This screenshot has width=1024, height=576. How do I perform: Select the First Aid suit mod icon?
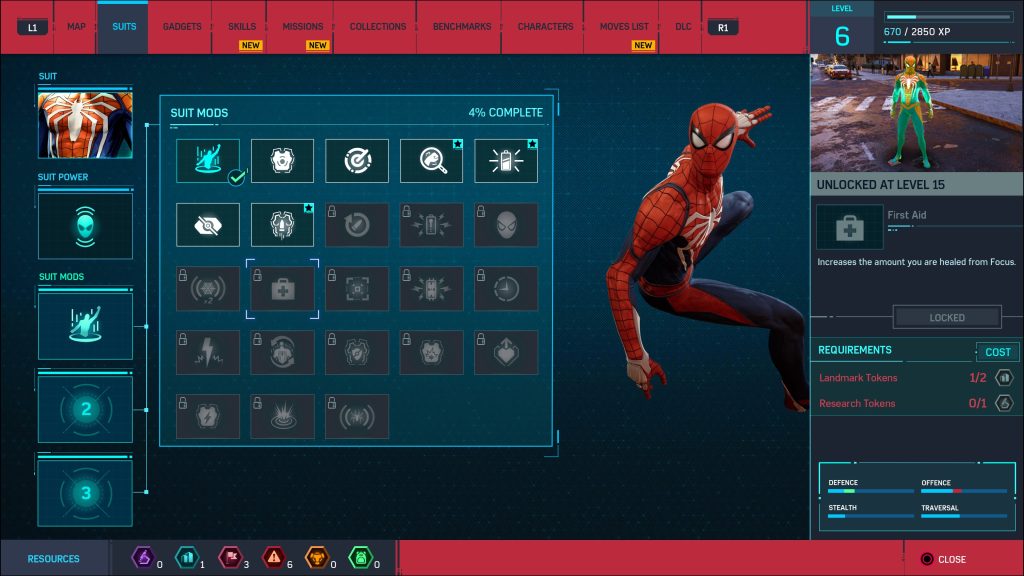tap(282, 290)
